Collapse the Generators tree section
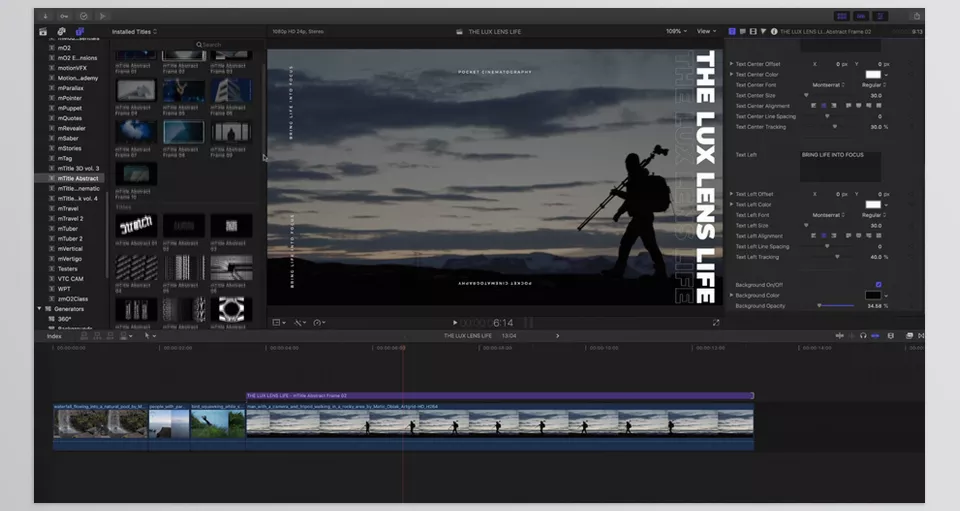The image size is (960, 511). (x=40, y=309)
